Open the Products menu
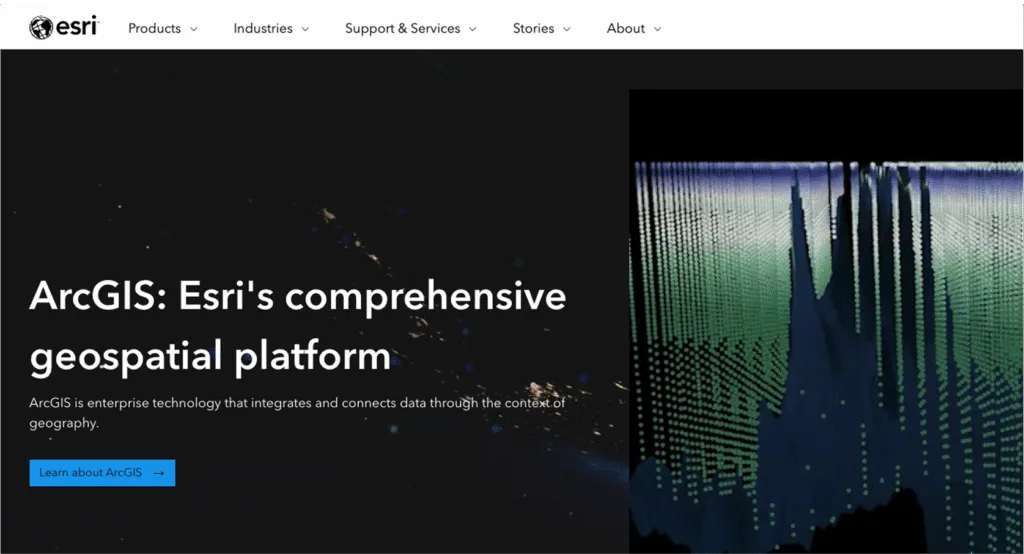 [154, 28]
